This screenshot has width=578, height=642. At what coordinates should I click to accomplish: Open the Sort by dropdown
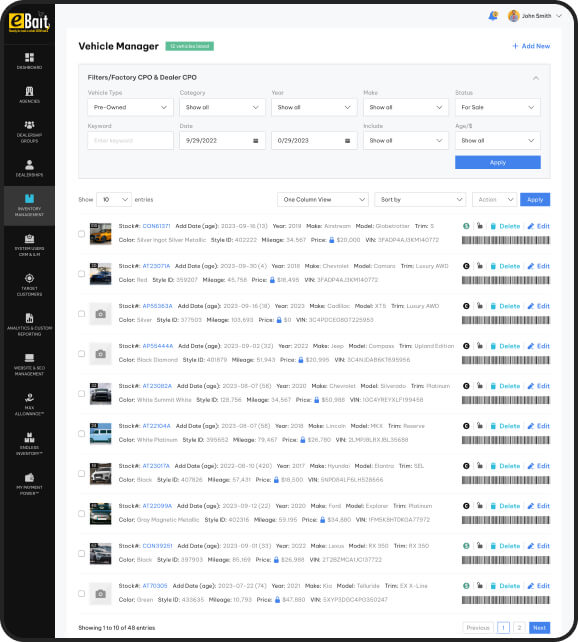[x=420, y=199]
